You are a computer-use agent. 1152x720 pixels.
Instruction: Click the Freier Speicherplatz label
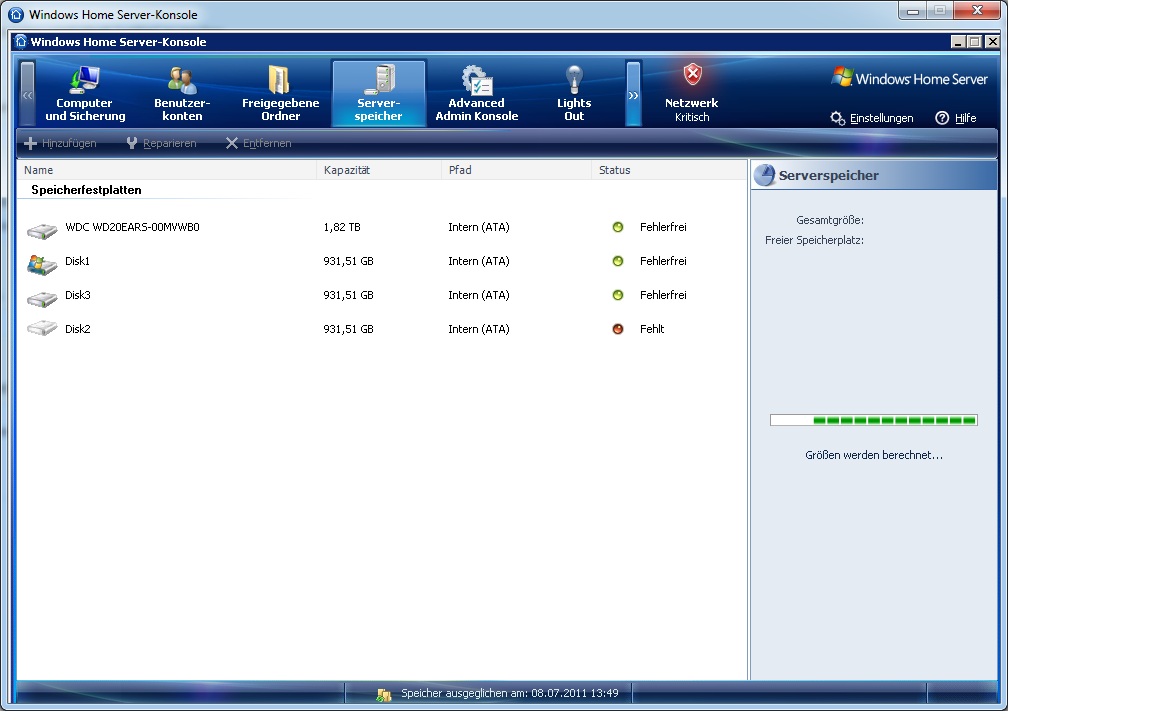(814, 240)
